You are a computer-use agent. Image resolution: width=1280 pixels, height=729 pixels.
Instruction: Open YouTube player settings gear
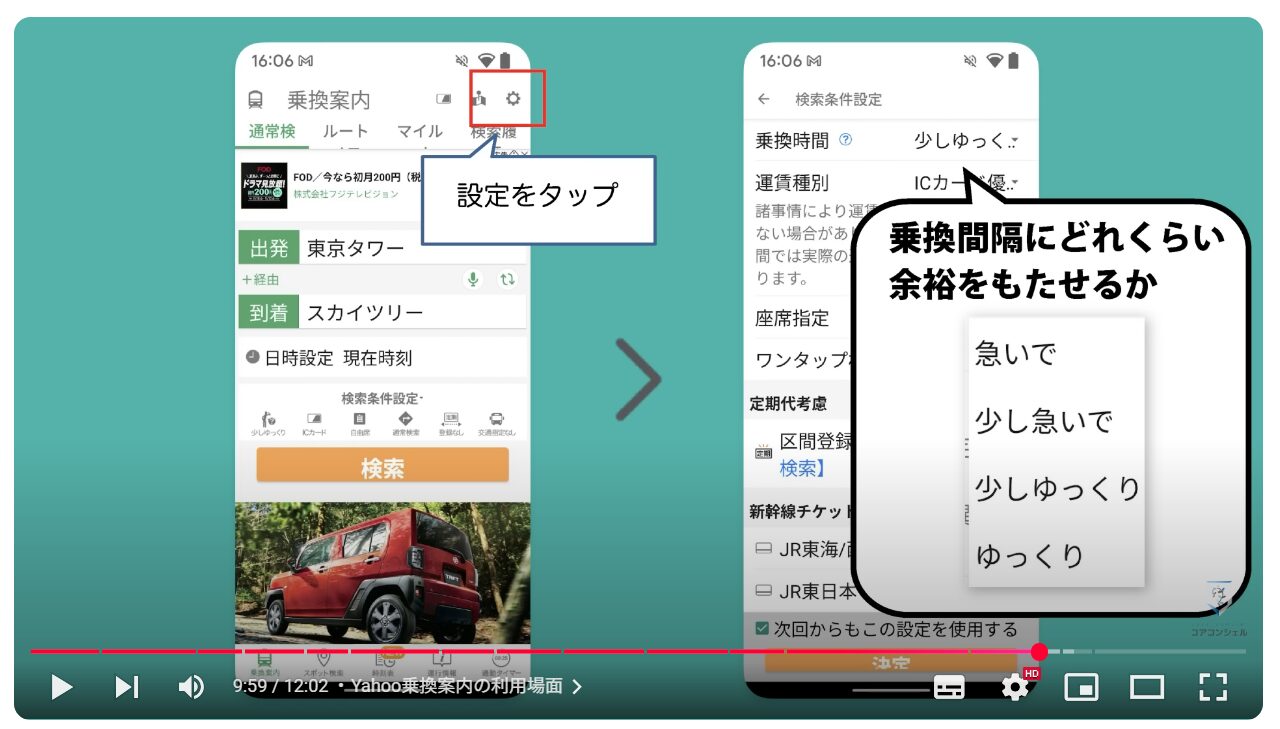tap(1016, 686)
